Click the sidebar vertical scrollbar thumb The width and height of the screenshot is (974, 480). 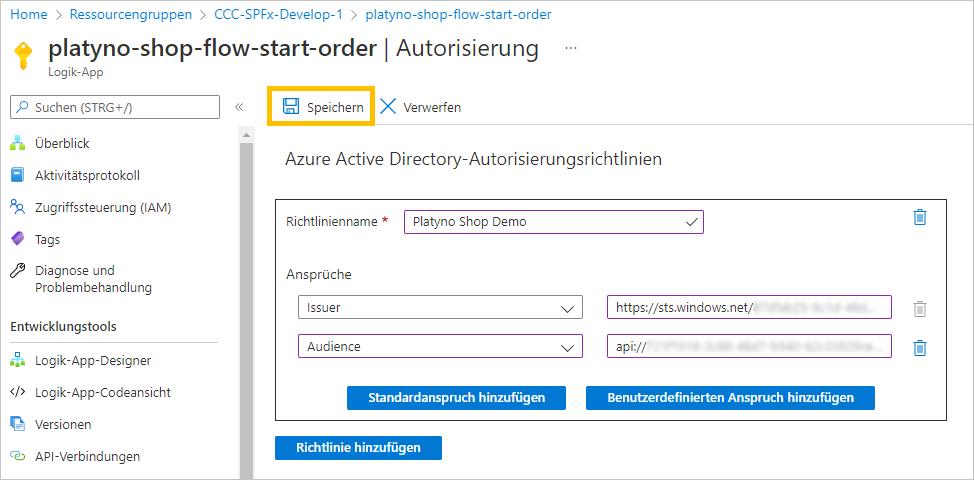coord(247,310)
